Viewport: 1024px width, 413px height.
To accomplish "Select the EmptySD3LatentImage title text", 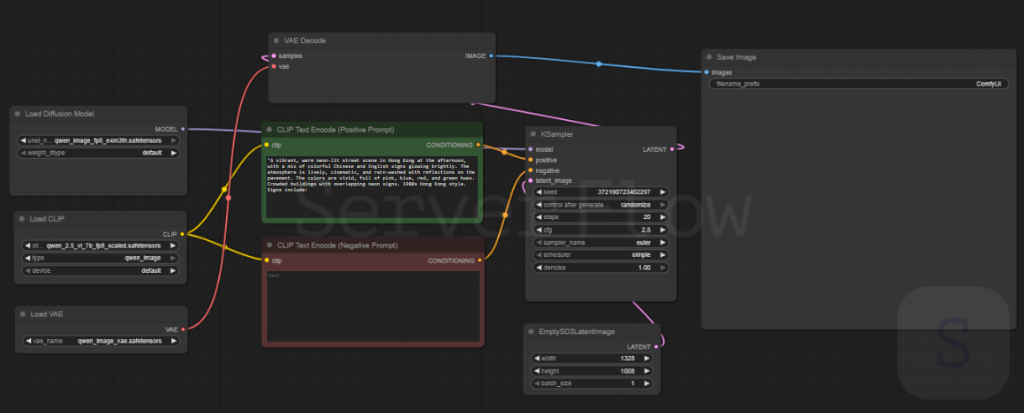I will pyautogui.click(x=577, y=332).
